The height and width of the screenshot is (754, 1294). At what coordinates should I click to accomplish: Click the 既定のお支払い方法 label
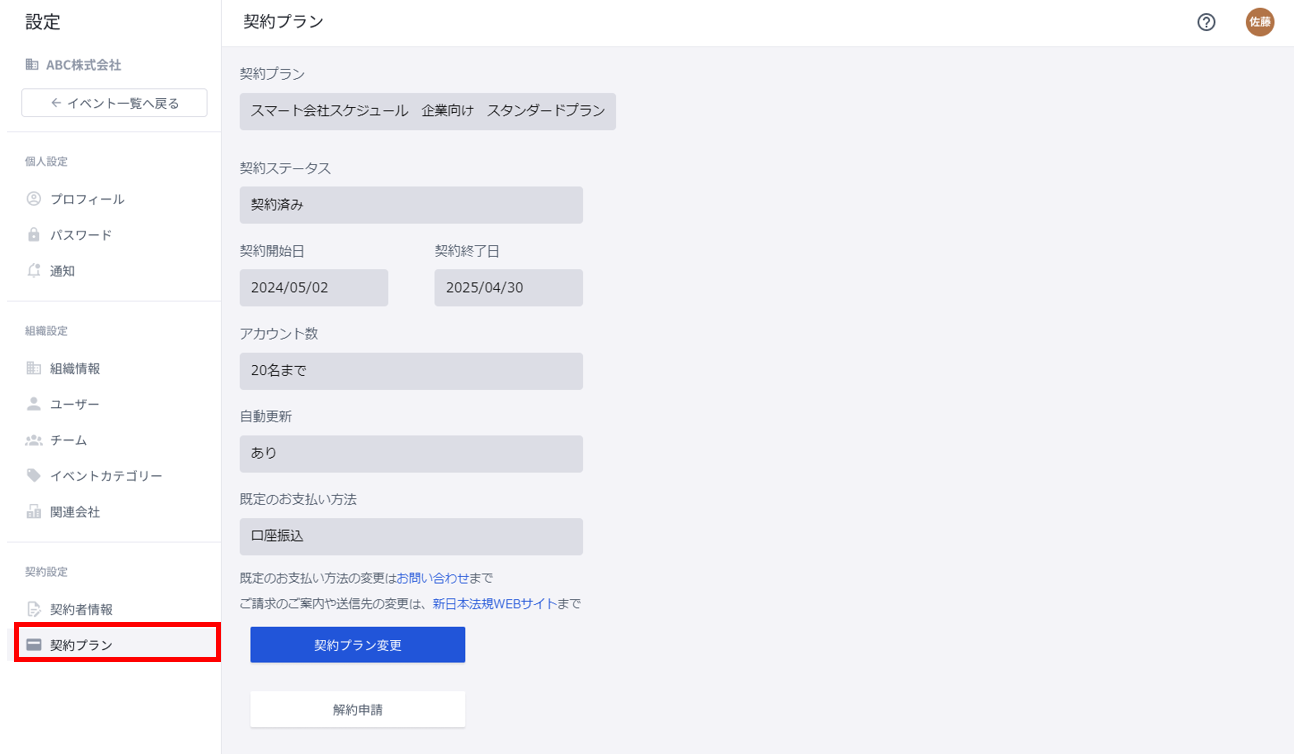tap(298, 499)
